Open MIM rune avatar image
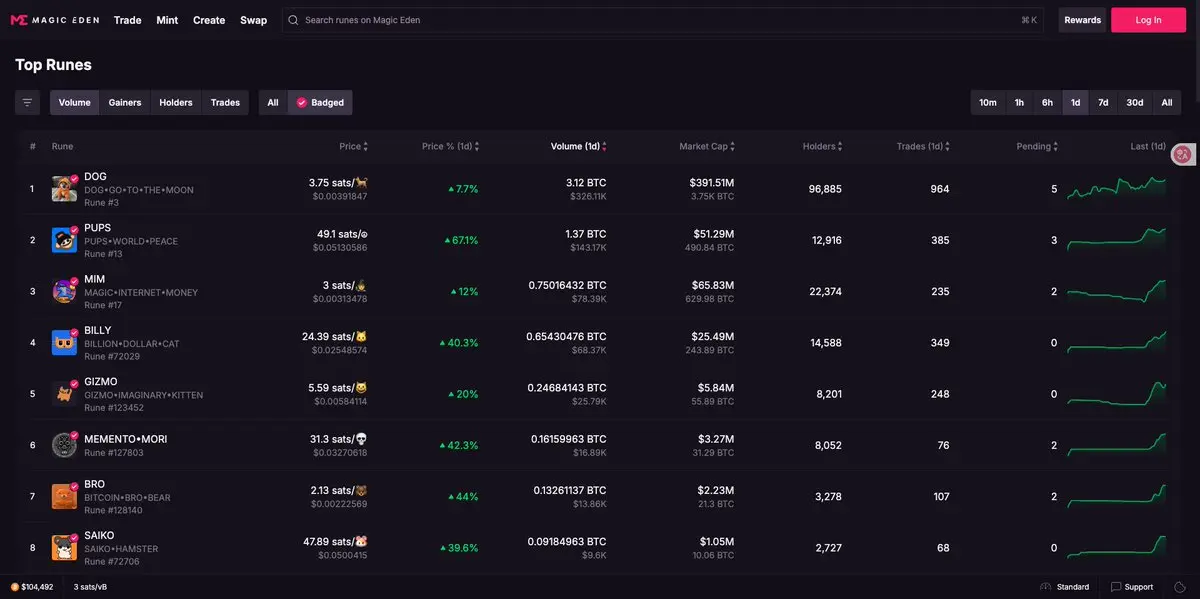This screenshot has width=1200, height=599. tap(65, 291)
